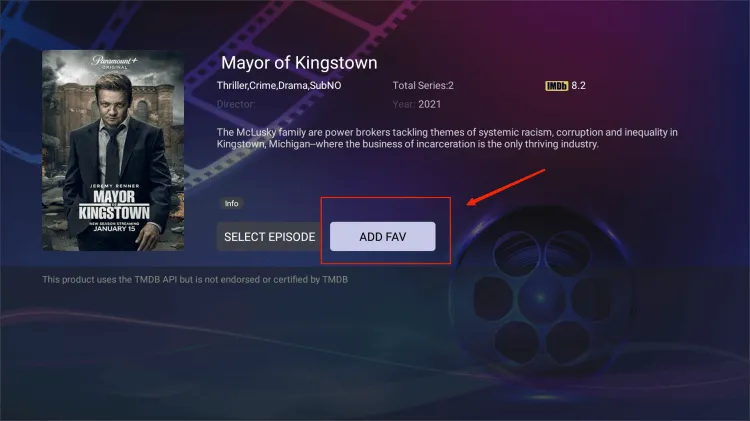750x421 pixels.
Task: Click the Jeremy Renner name on the poster
Action: click(114, 186)
